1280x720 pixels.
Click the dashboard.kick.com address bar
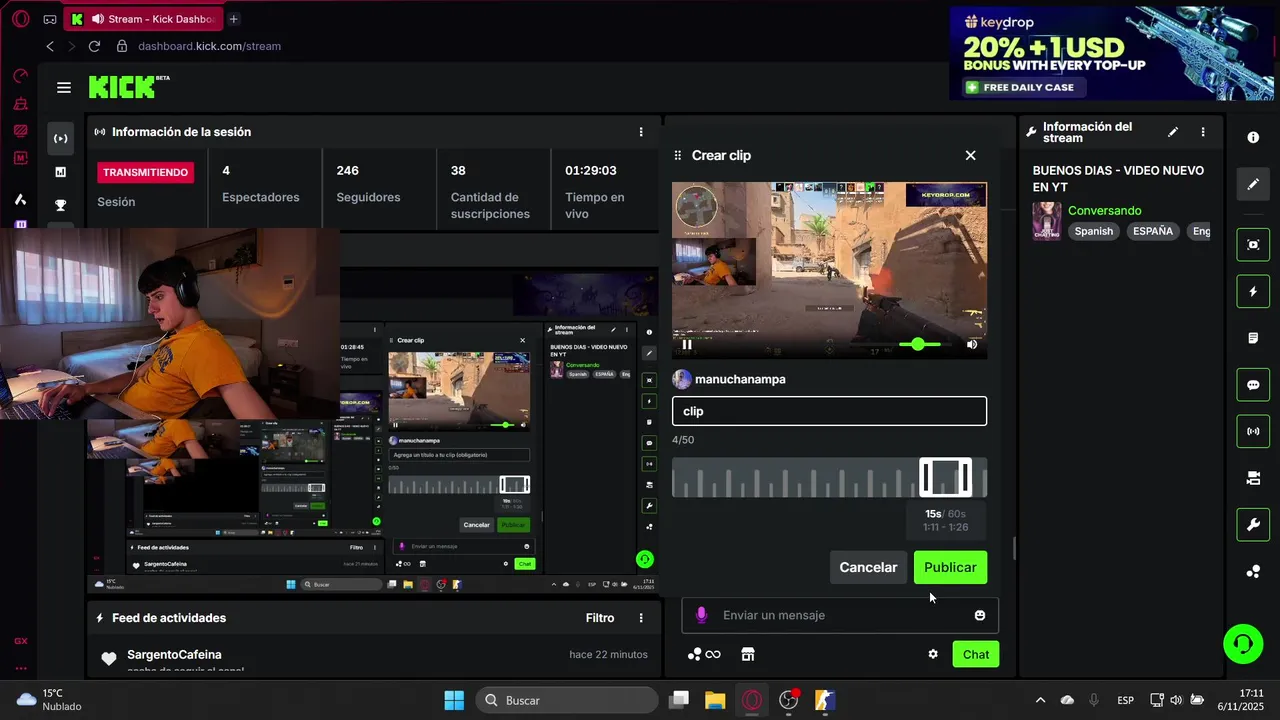point(209,46)
